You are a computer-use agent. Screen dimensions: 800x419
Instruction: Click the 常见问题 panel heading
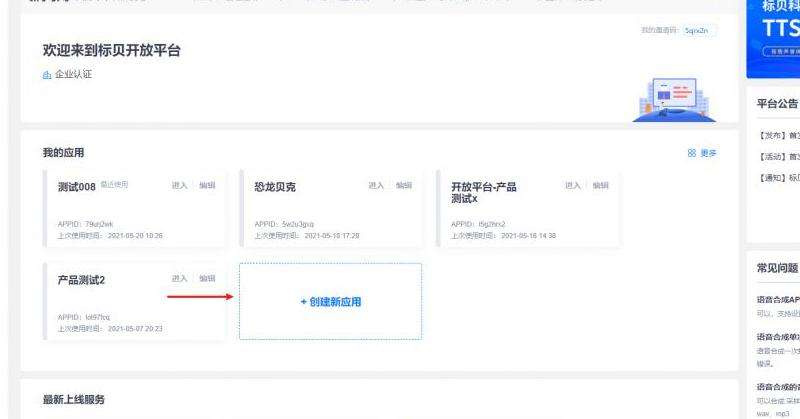(777, 268)
